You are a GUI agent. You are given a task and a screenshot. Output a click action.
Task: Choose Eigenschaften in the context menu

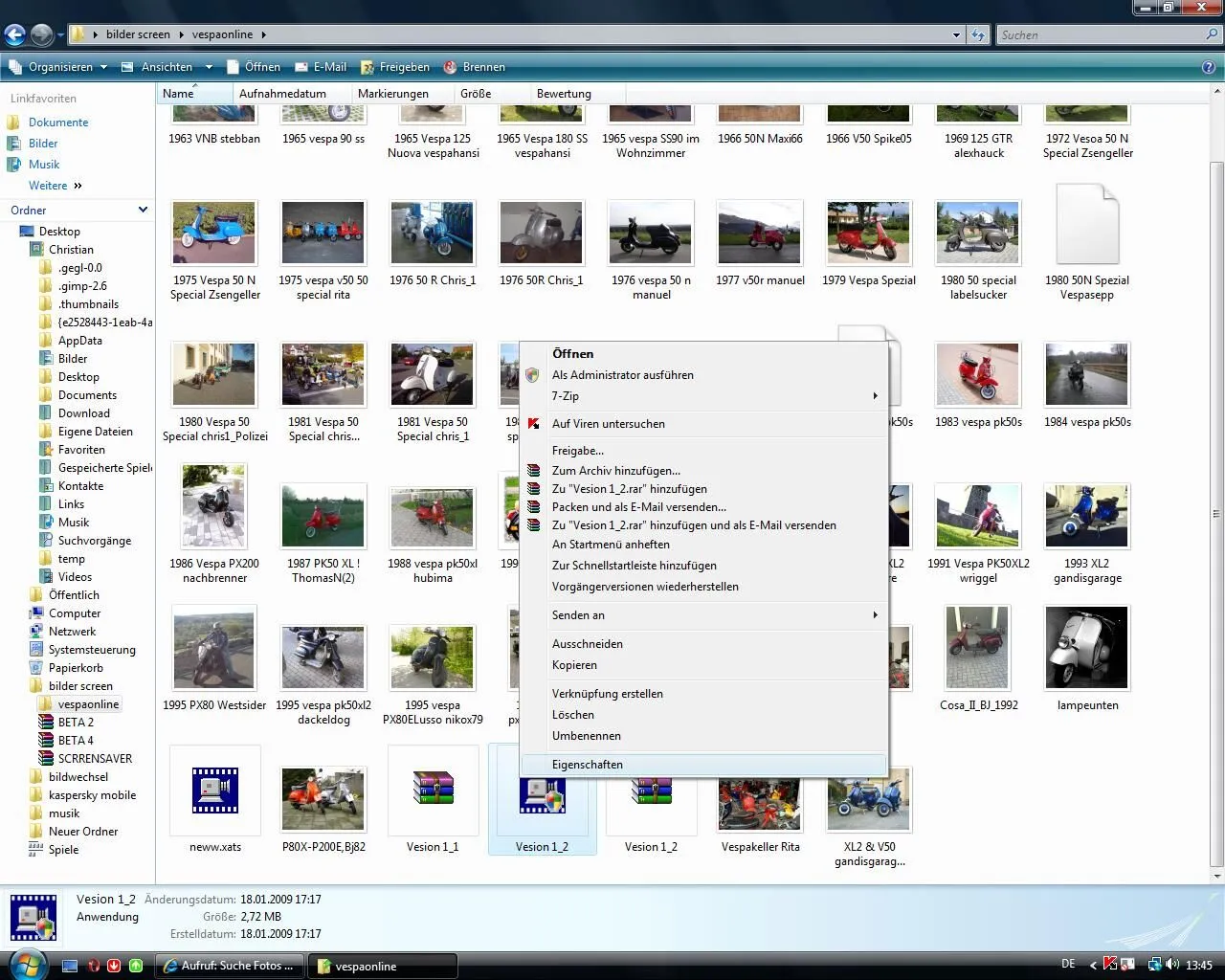pyautogui.click(x=587, y=765)
